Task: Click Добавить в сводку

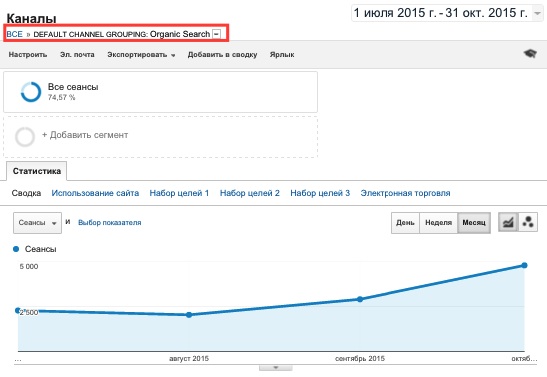Action: (x=223, y=55)
